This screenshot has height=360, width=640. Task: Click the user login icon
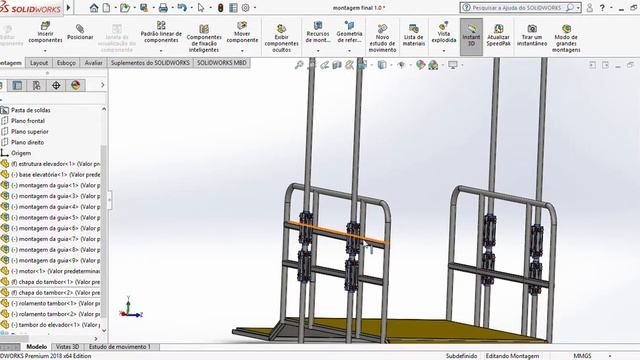tap(589, 8)
